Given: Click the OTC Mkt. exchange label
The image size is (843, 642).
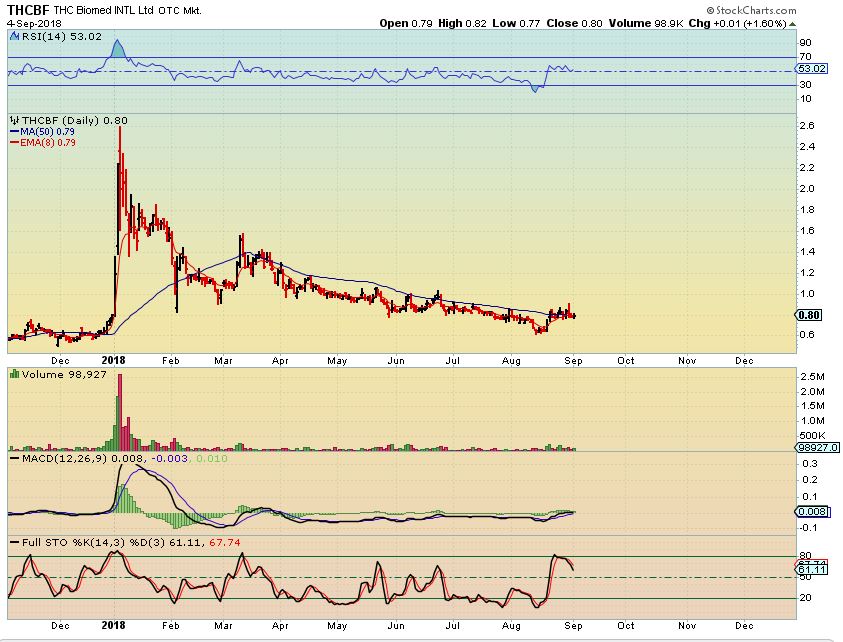Looking at the screenshot, I should 181,11.
